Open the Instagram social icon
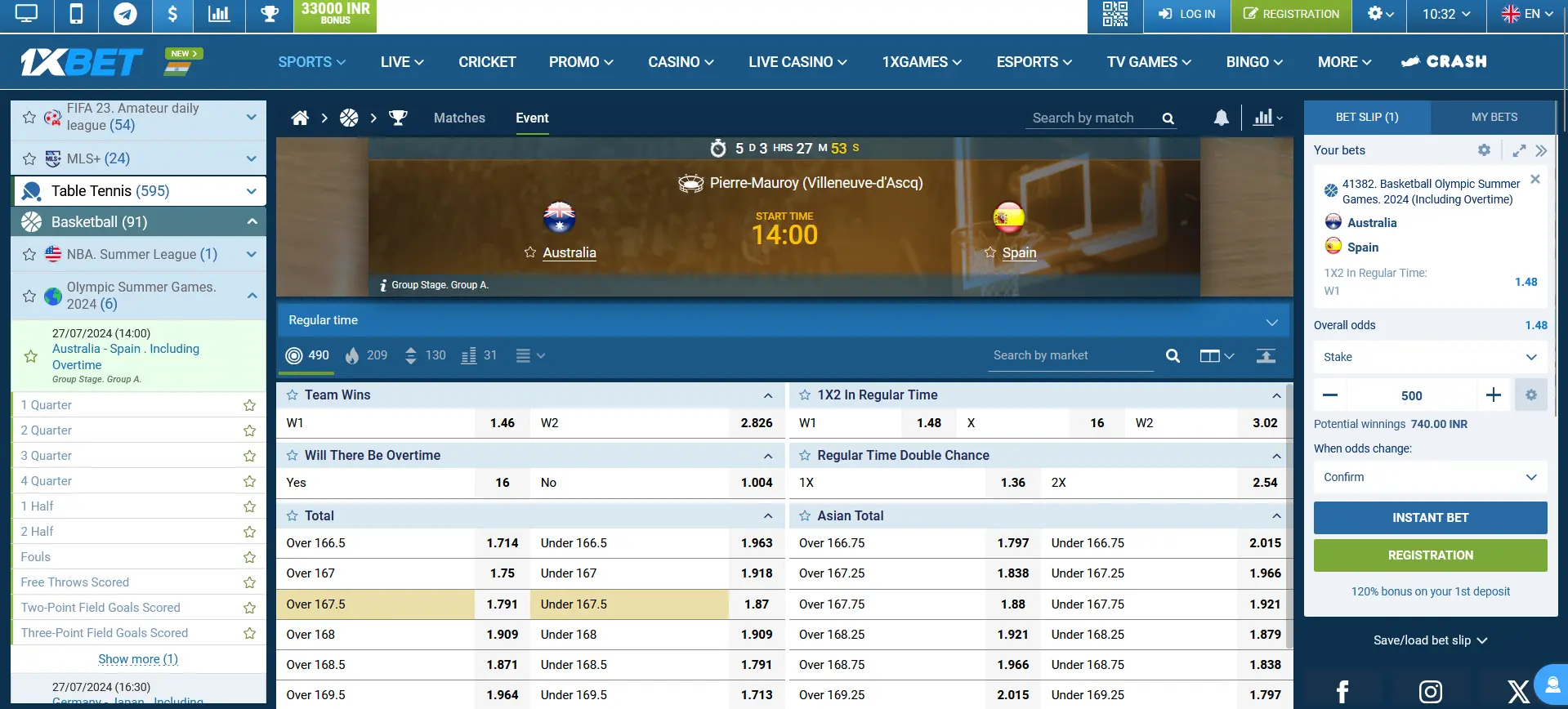Screen dimensions: 1568x709 1431,692
